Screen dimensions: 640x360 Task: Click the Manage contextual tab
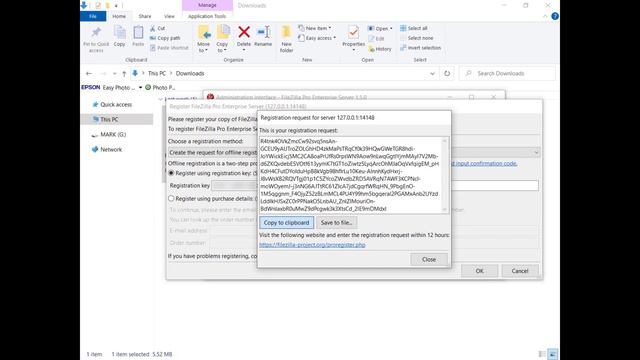[x=207, y=5]
